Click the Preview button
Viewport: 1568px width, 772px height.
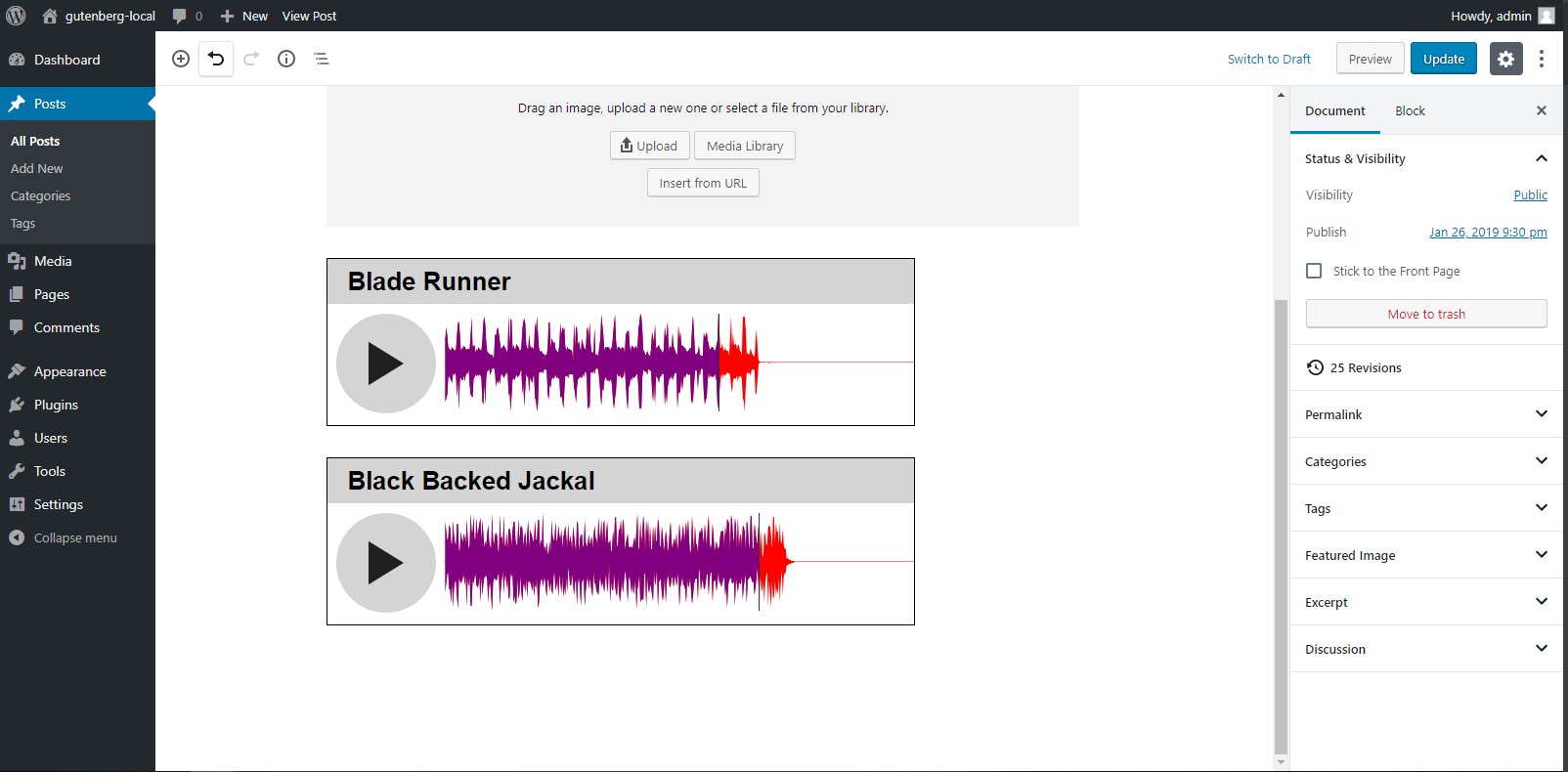click(1371, 59)
